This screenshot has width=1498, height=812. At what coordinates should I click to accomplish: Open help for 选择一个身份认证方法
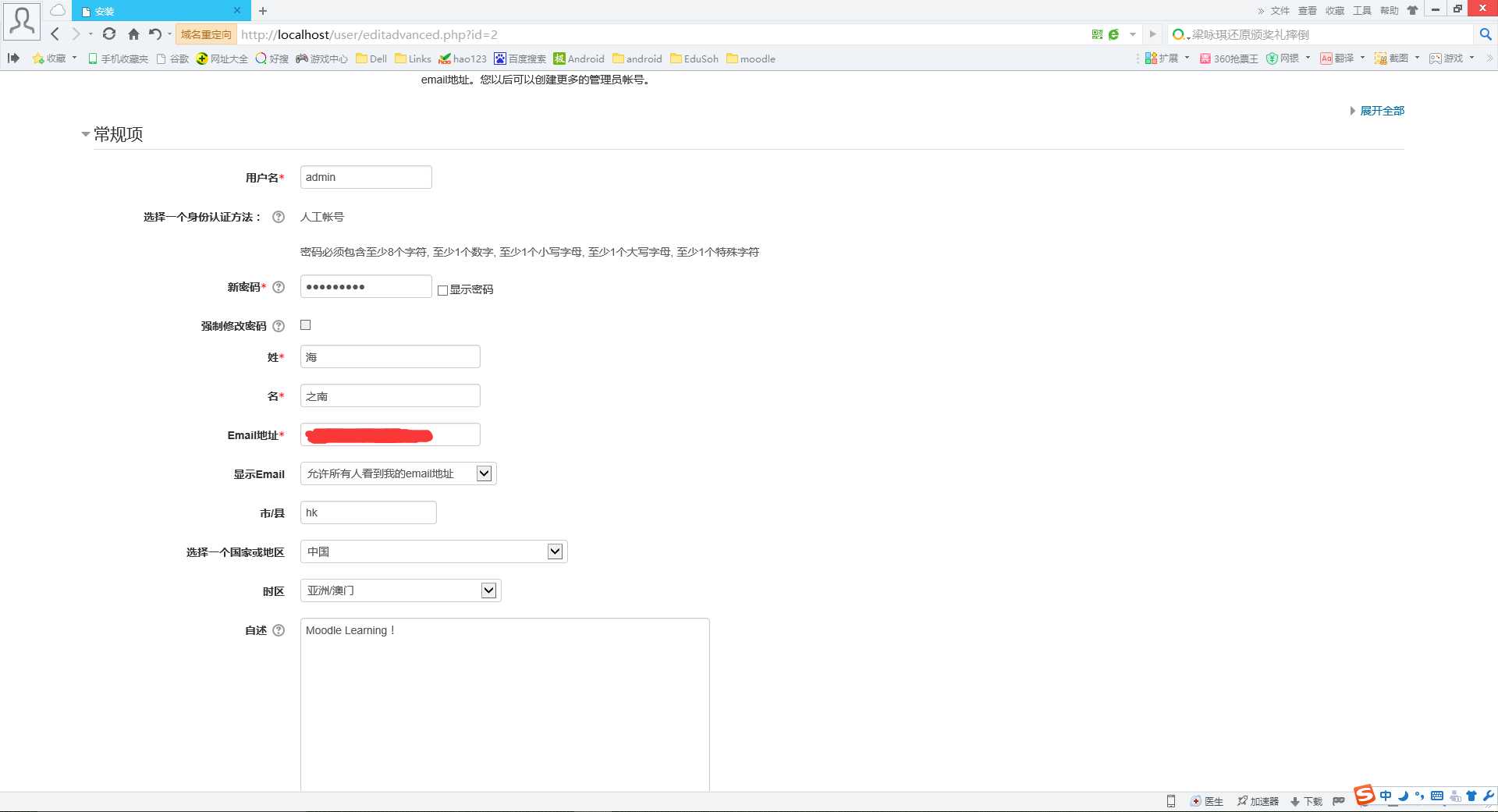click(x=279, y=217)
